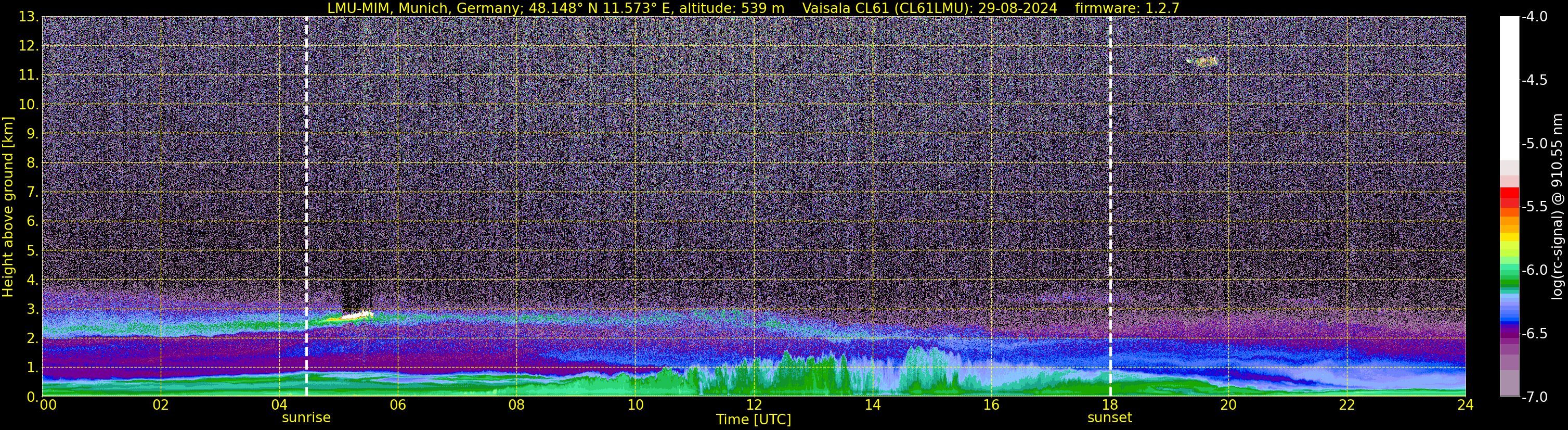This screenshot has height=430, width=1568.
Task: Click the bright white cloud spot near 05 UTC
Action: [x=357, y=315]
